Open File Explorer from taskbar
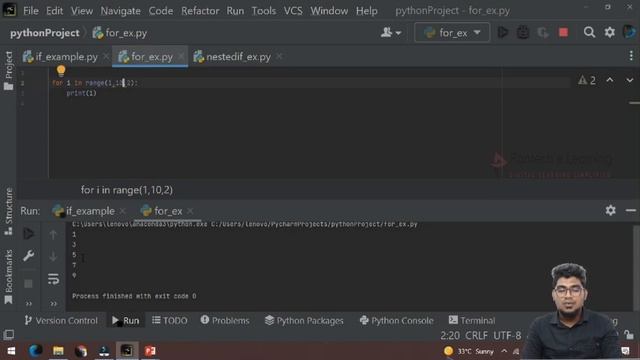This screenshot has height=360, width=640. (x=58, y=351)
